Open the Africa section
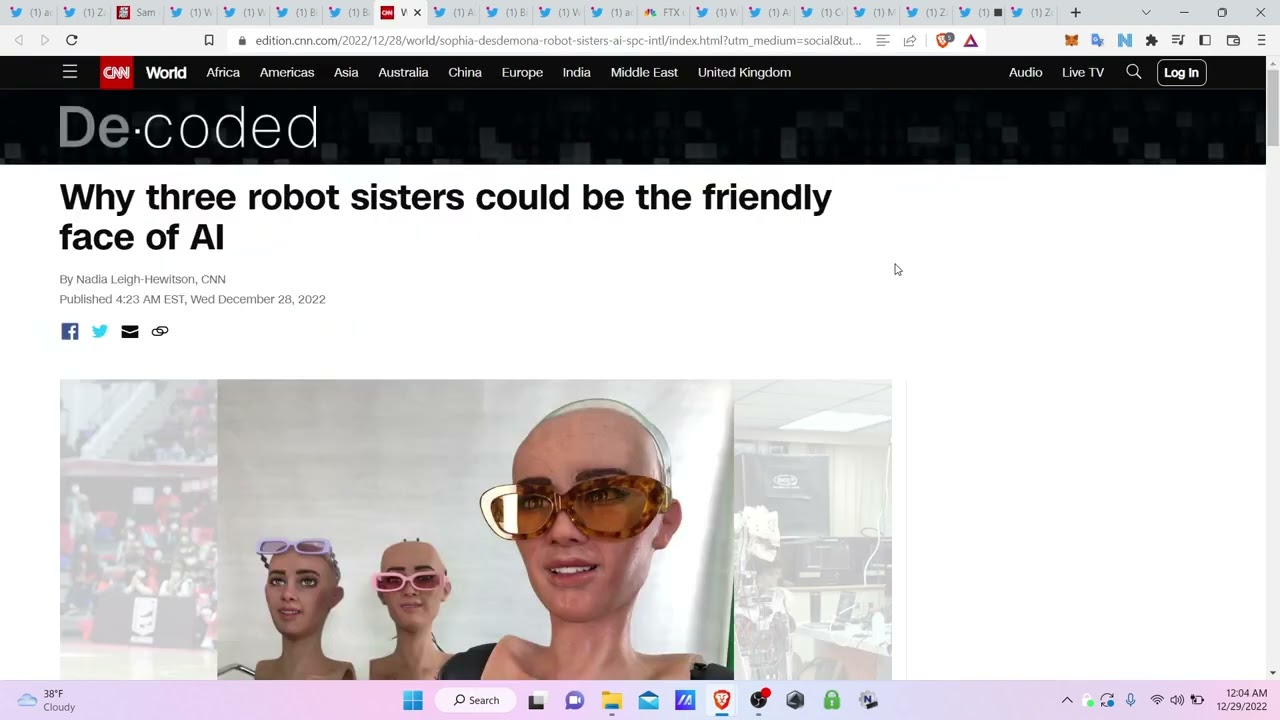1280x720 pixels. 223,72
